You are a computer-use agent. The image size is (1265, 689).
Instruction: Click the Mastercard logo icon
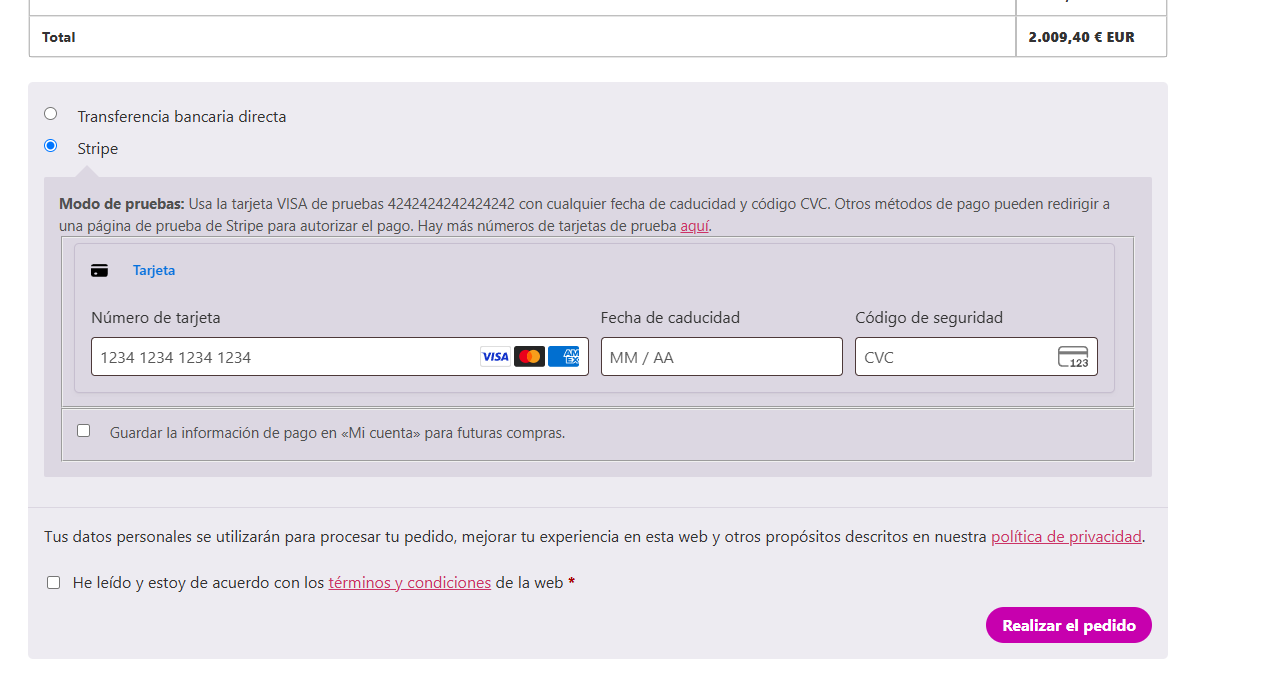pos(529,357)
